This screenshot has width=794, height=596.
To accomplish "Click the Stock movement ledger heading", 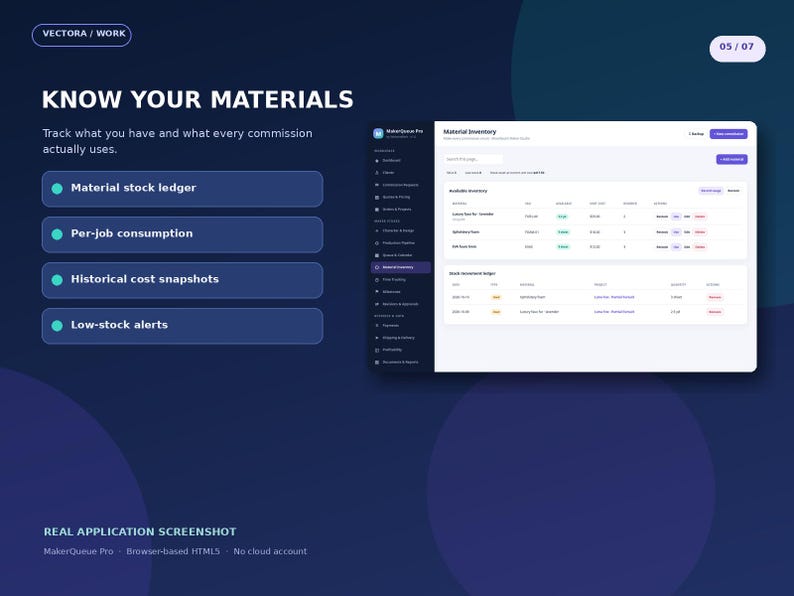I will tap(472, 273).
